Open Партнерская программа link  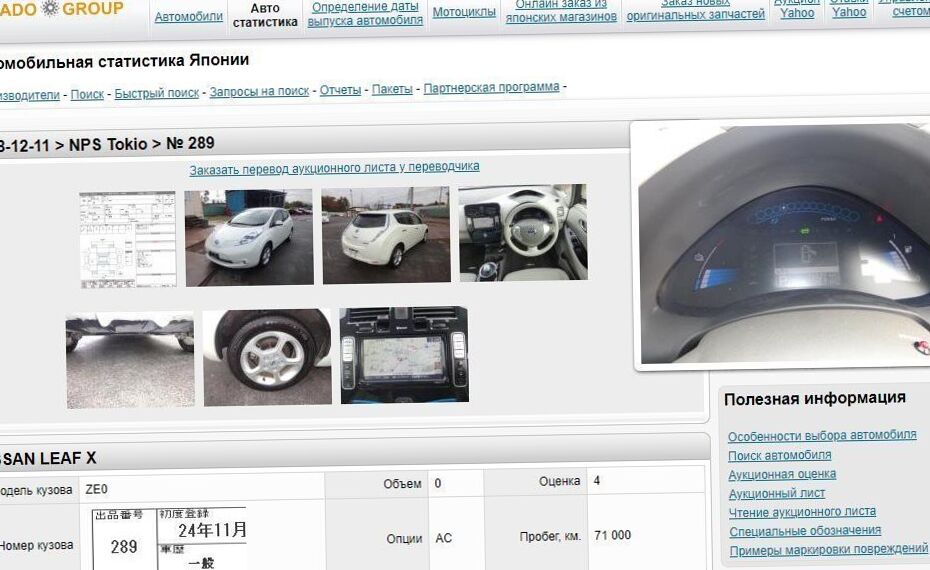[491, 87]
